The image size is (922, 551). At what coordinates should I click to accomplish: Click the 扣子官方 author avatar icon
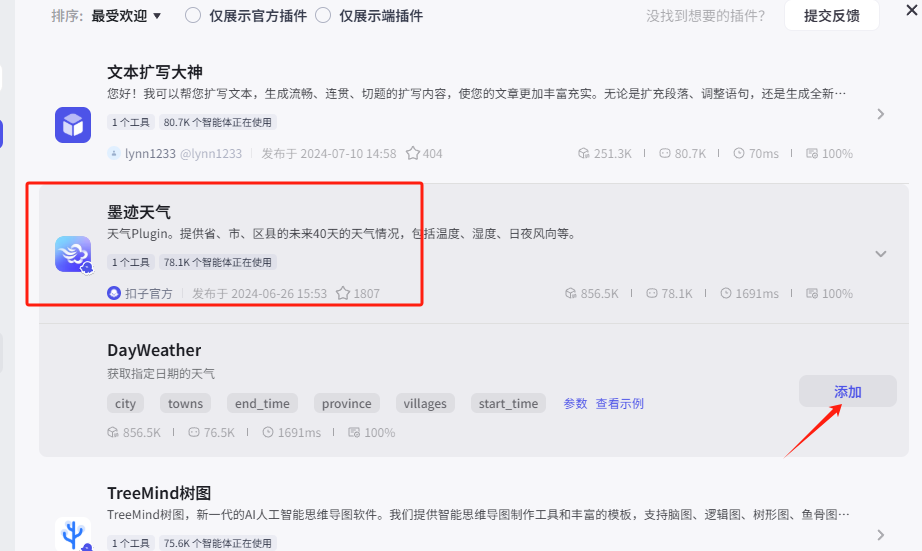(114, 293)
